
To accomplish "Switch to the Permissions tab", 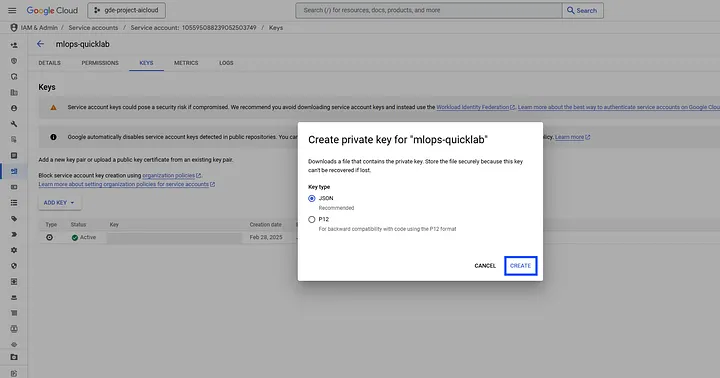I will click(x=100, y=63).
